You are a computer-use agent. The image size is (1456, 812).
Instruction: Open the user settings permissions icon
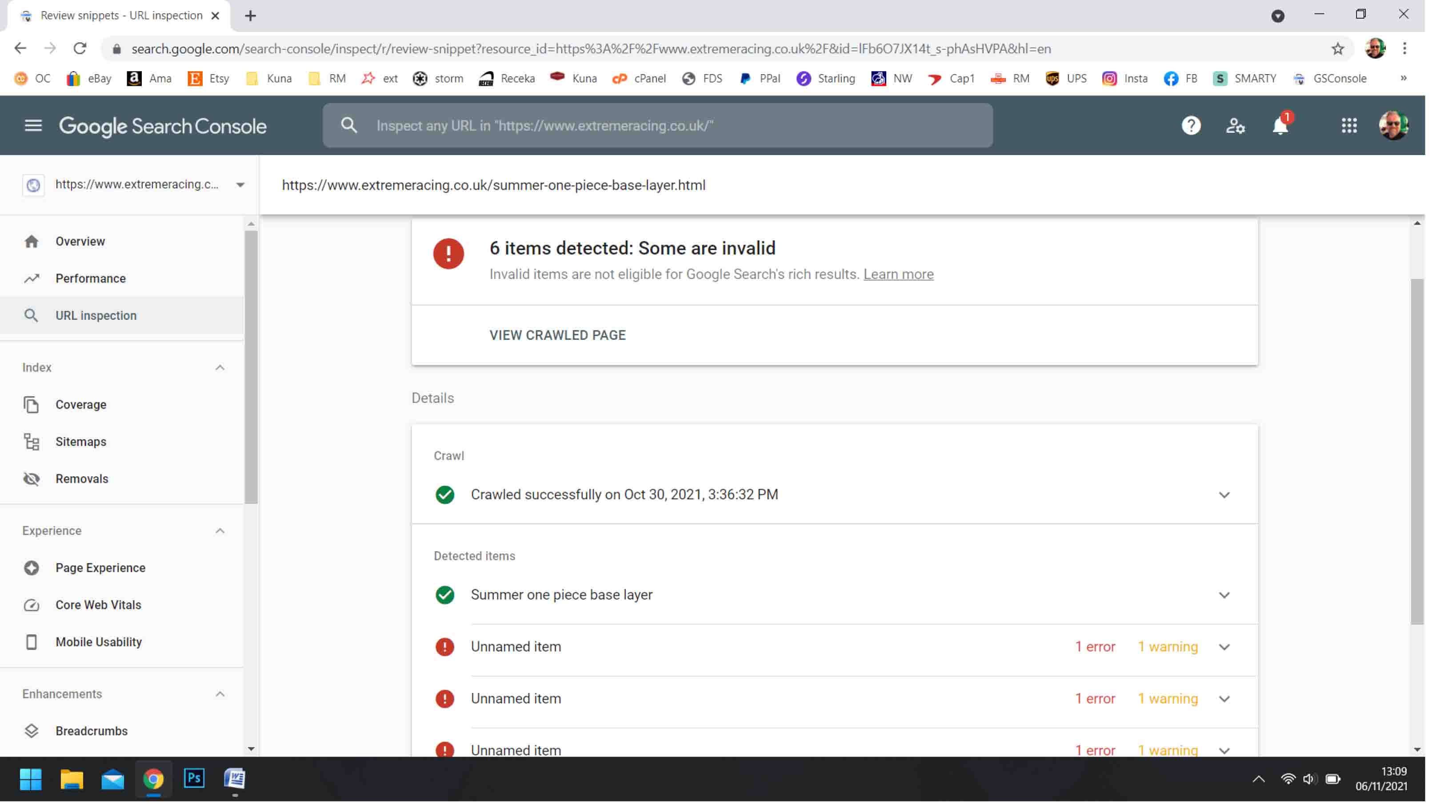point(1236,125)
